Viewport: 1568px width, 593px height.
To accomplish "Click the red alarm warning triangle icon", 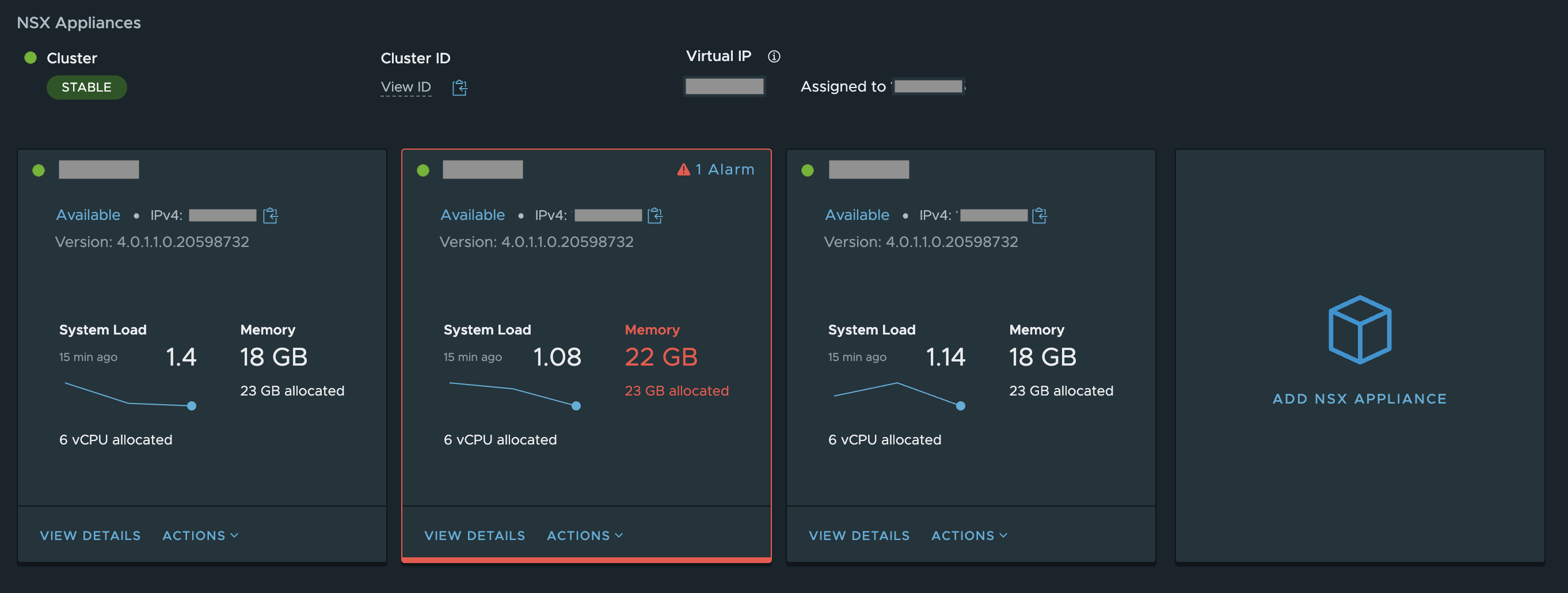I will click(684, 169).
